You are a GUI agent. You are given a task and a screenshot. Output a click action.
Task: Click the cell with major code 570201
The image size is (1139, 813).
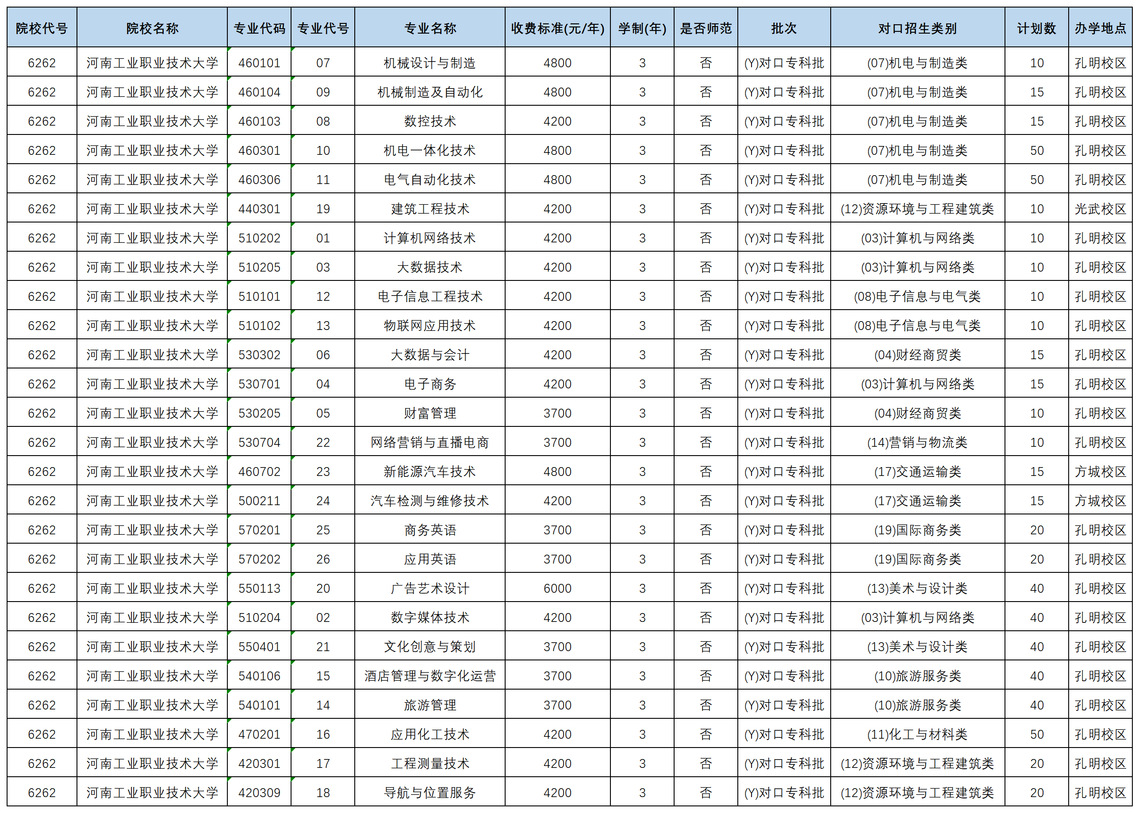[259, 530]
